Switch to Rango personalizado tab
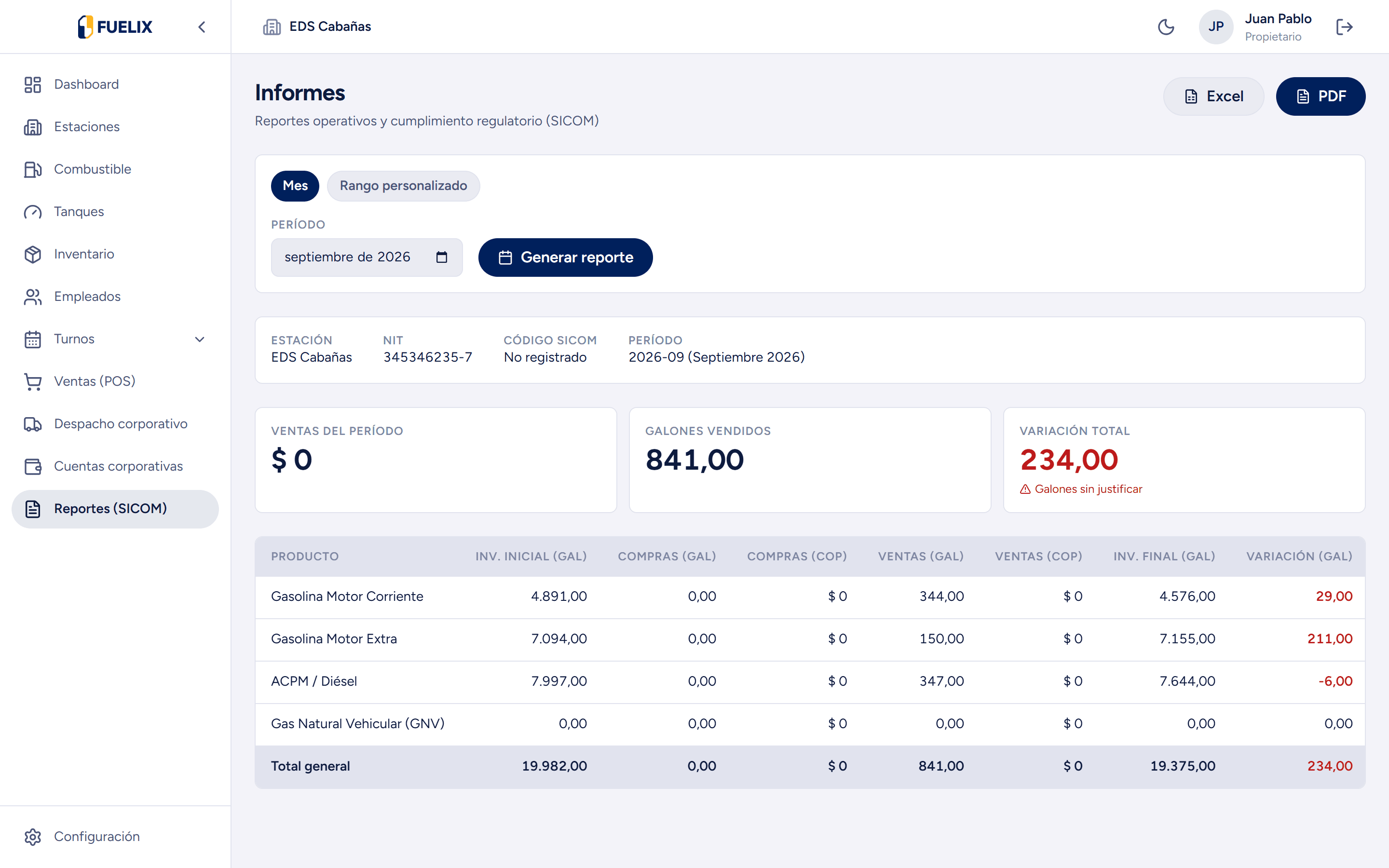1389x868 pixels. (403, 186)
